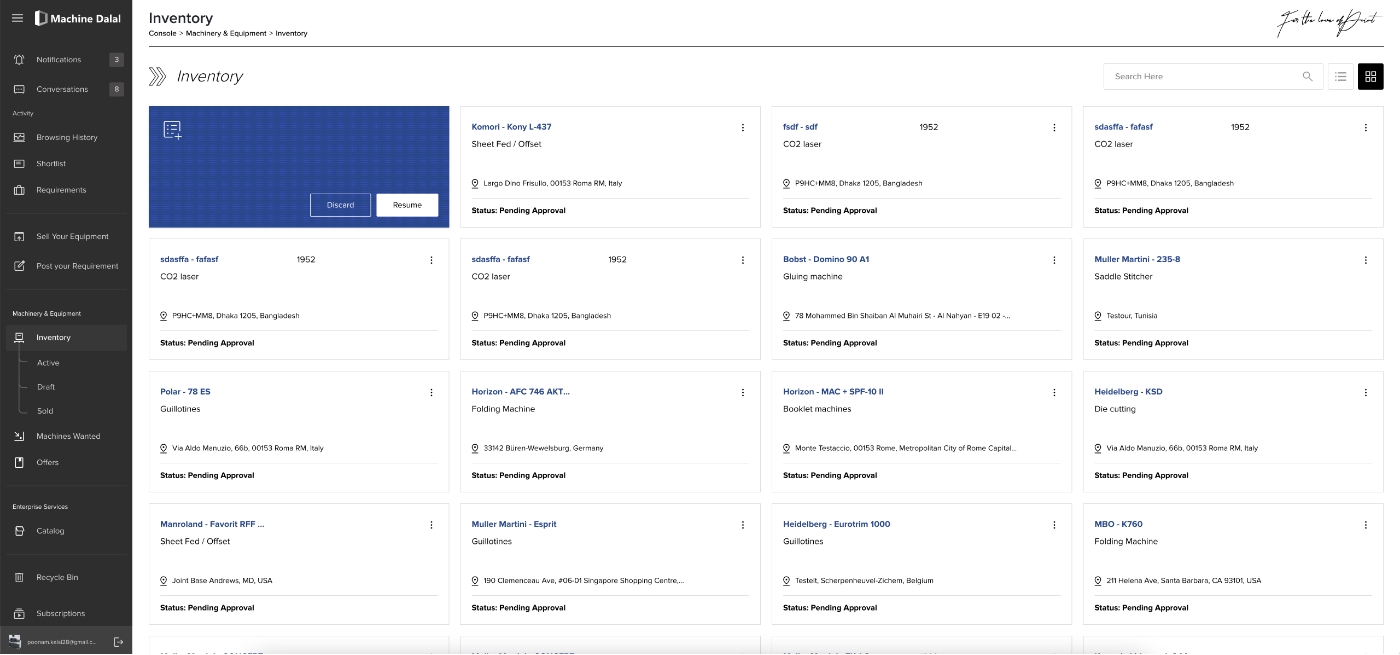Click the Shortlist sidebar icon
Viewport: 1400px width, 655px height.
pyautogui.click(x=19, y=164)
